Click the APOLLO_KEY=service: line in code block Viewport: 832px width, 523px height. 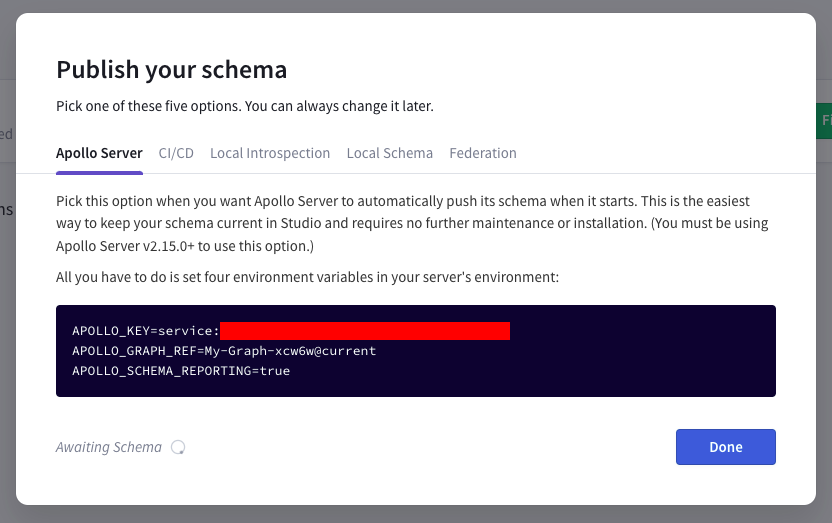pos(146,331)
